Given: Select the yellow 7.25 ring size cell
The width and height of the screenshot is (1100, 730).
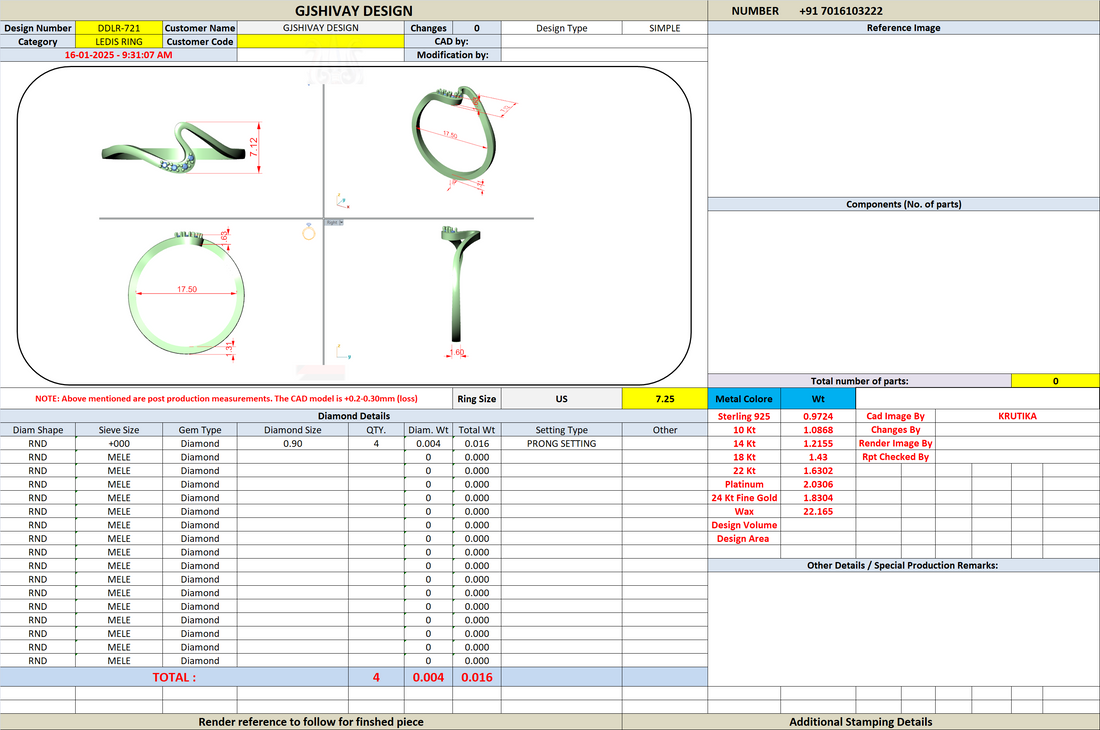Looking at the screenshot, I should pyautogui.click(x=664, y=398).
